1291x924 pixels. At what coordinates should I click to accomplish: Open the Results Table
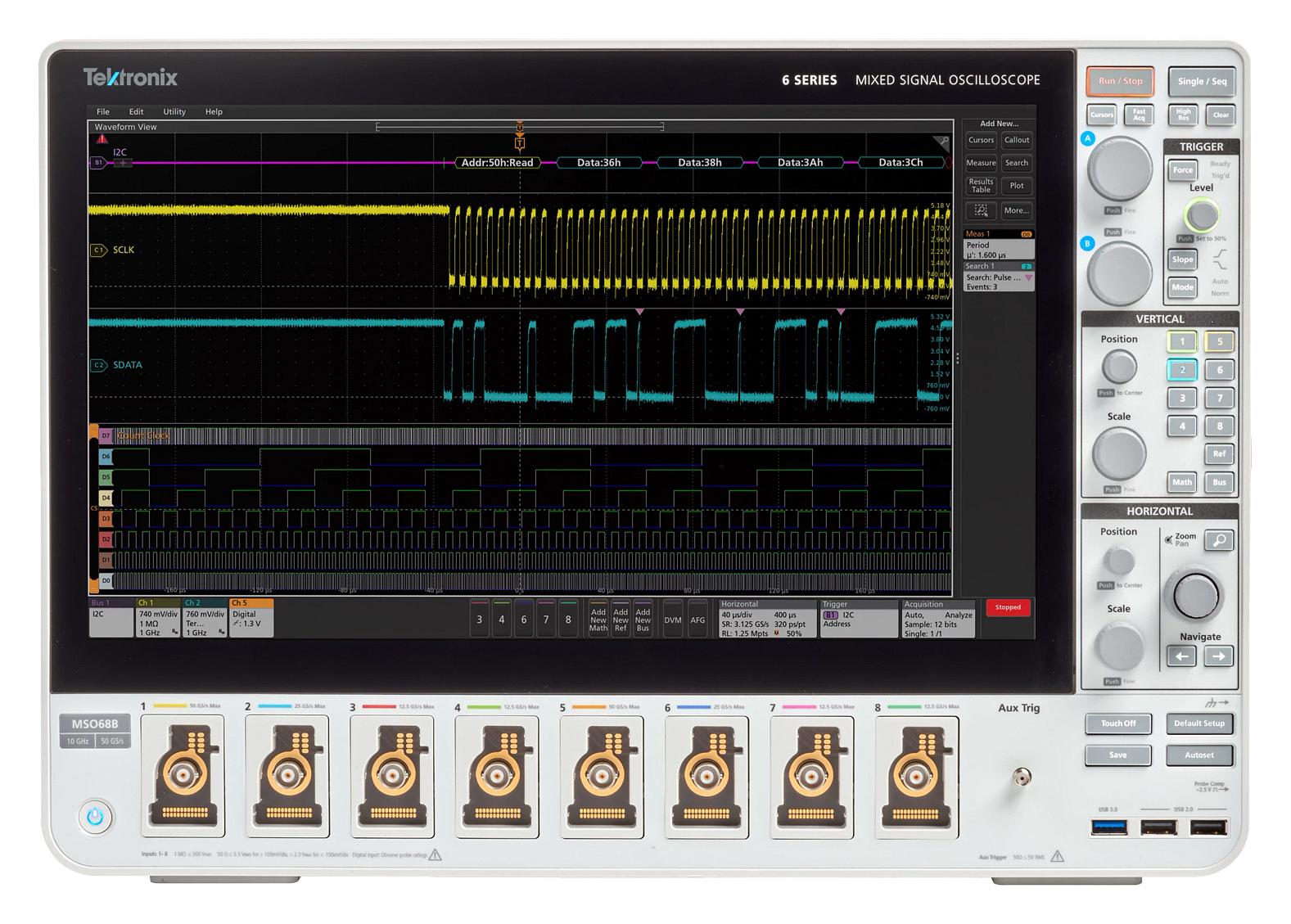coord(981,186)
